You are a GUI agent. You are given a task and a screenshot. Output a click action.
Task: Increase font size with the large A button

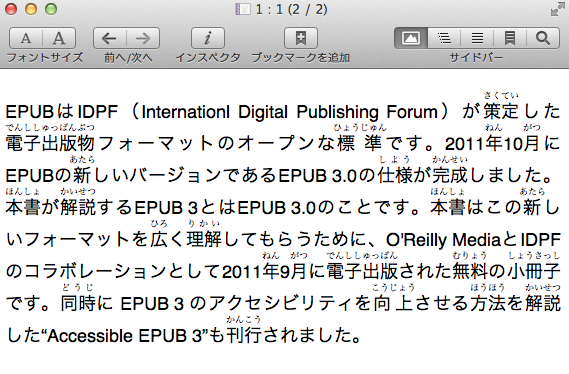[x=59, y=38]
